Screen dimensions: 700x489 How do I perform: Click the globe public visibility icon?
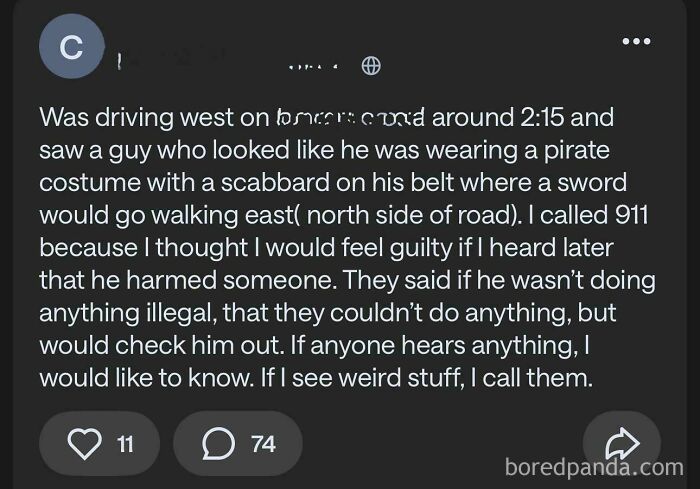coord(371,66)
